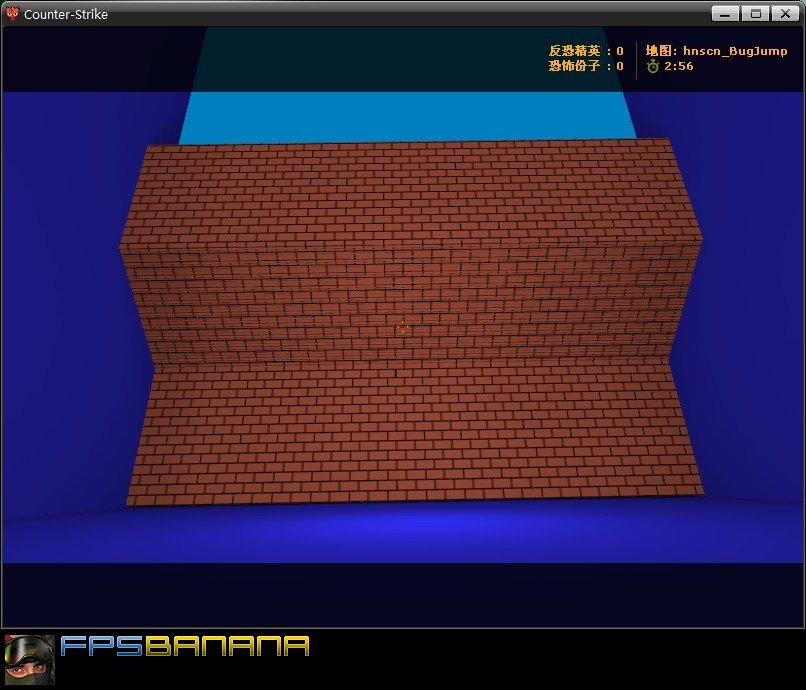Click the yellow stopwatch symbol near 2:56

tap(655, 67)
